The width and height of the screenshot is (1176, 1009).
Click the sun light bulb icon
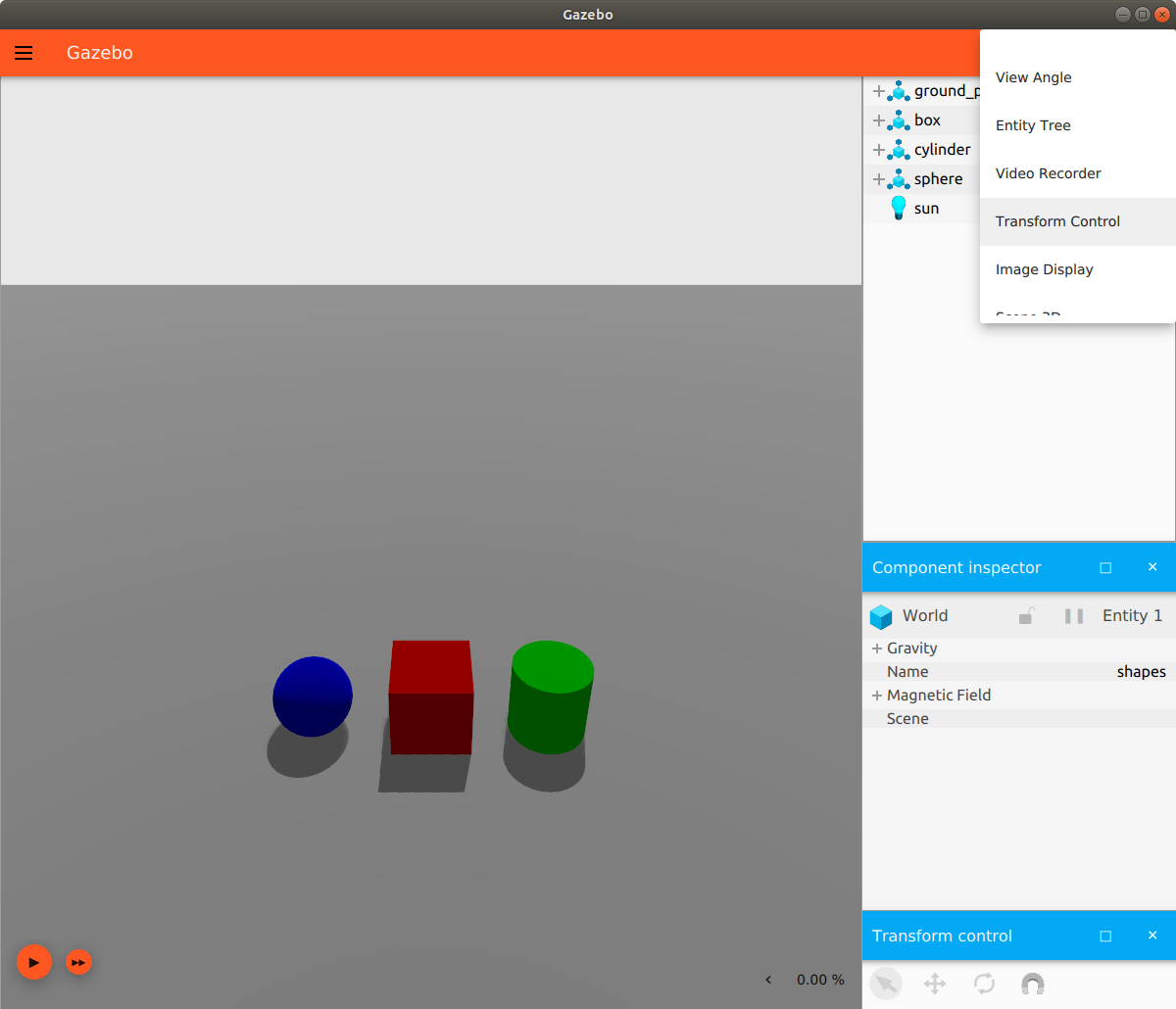coord(899,208)
